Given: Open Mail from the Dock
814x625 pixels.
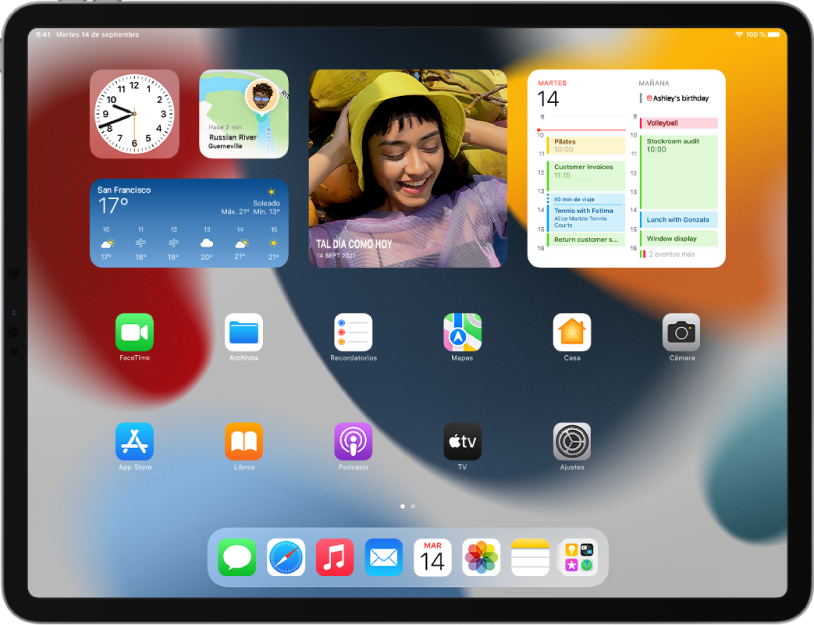Looking at the screenshot, I should 383,558.
